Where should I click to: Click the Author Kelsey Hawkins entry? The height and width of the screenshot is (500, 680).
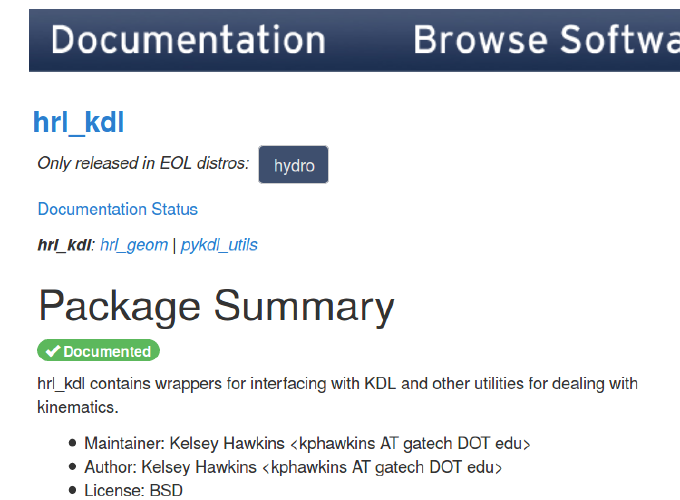(x=293, y=467)
